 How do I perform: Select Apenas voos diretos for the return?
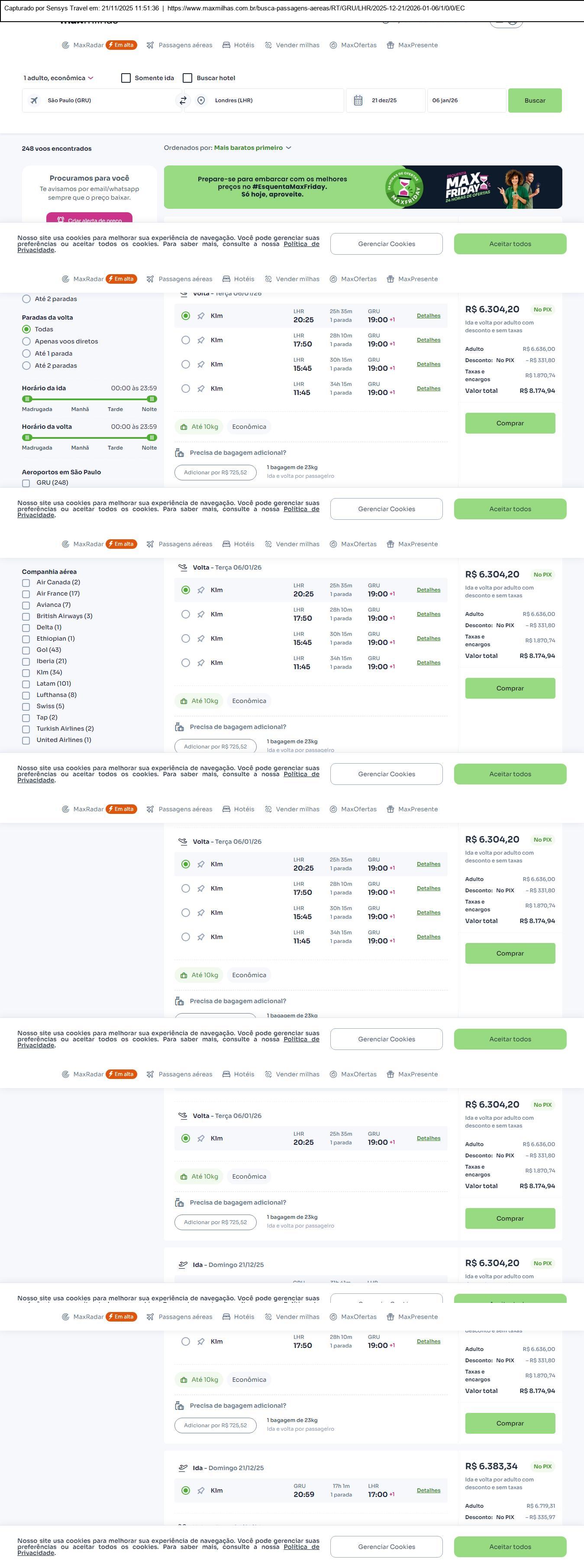tap(26, 341)
